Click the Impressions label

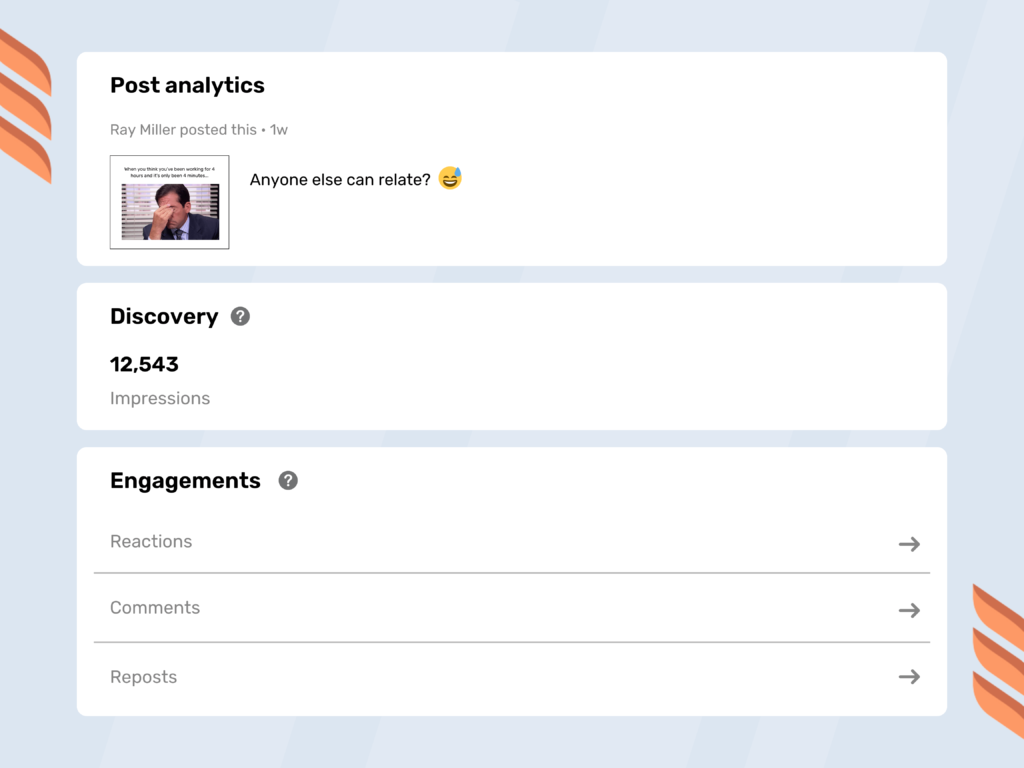pyautogui.click(x=160, y=398)
